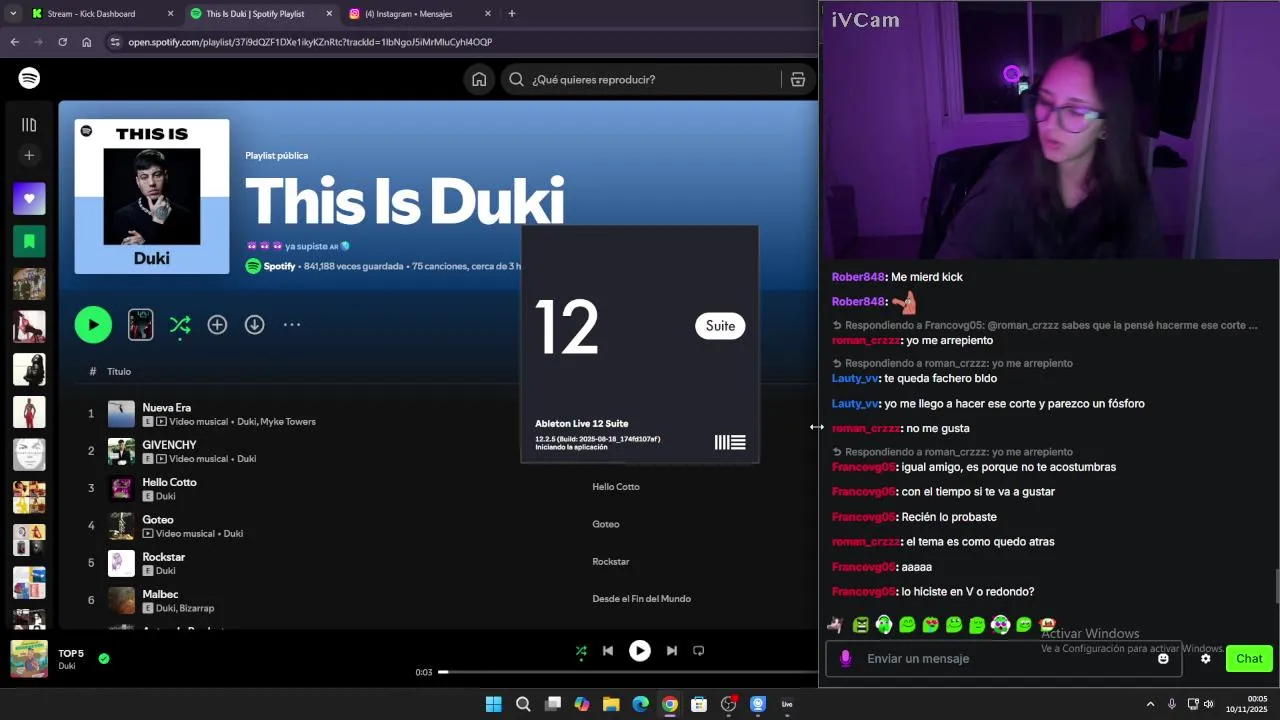This screenshot has height=720, width=1280.
Task: Open Microsoft Edge from taskbar
Action: (640, 704)
